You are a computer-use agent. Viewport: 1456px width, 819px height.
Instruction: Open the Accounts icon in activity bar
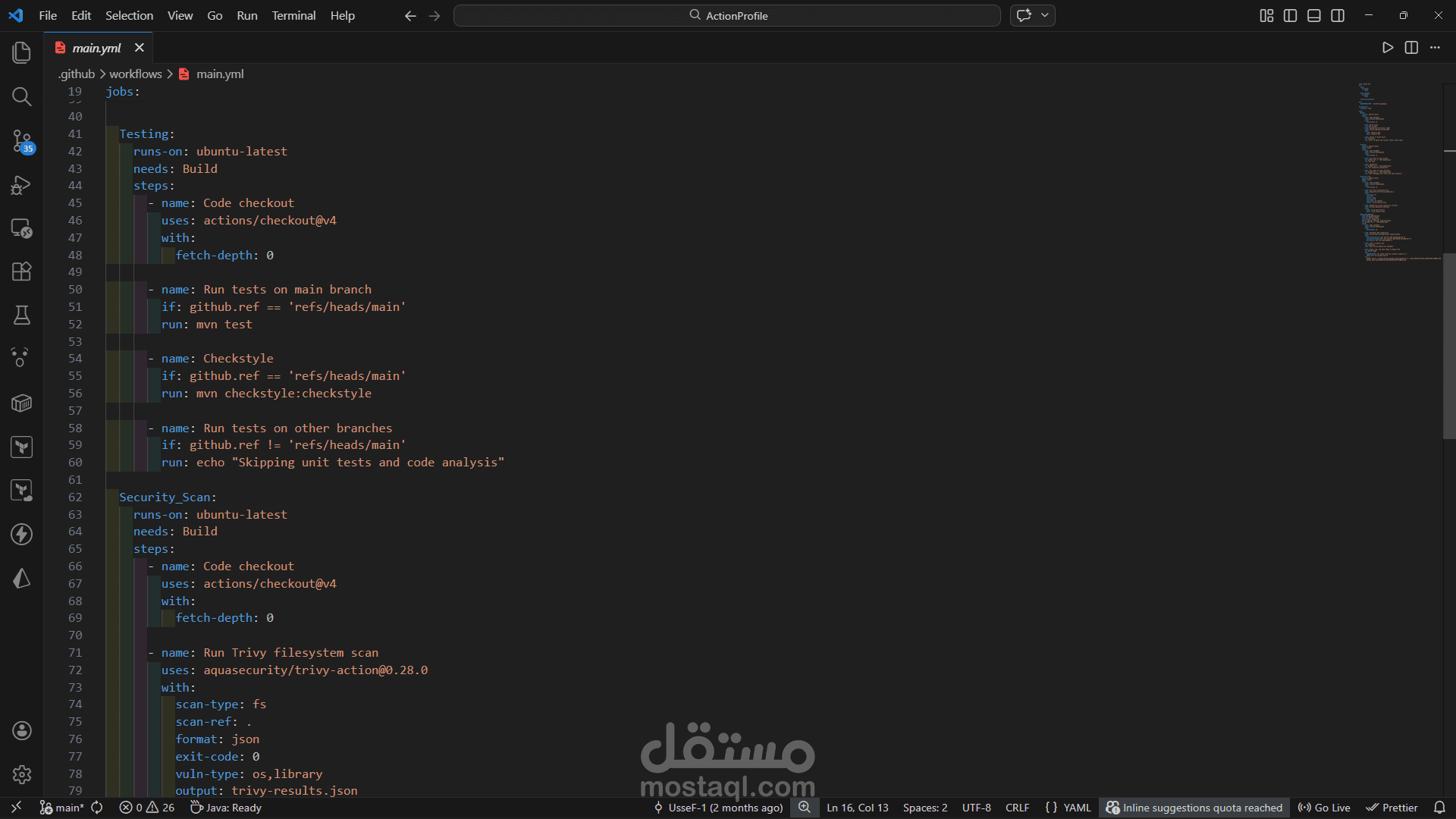(x=21, y=730)
